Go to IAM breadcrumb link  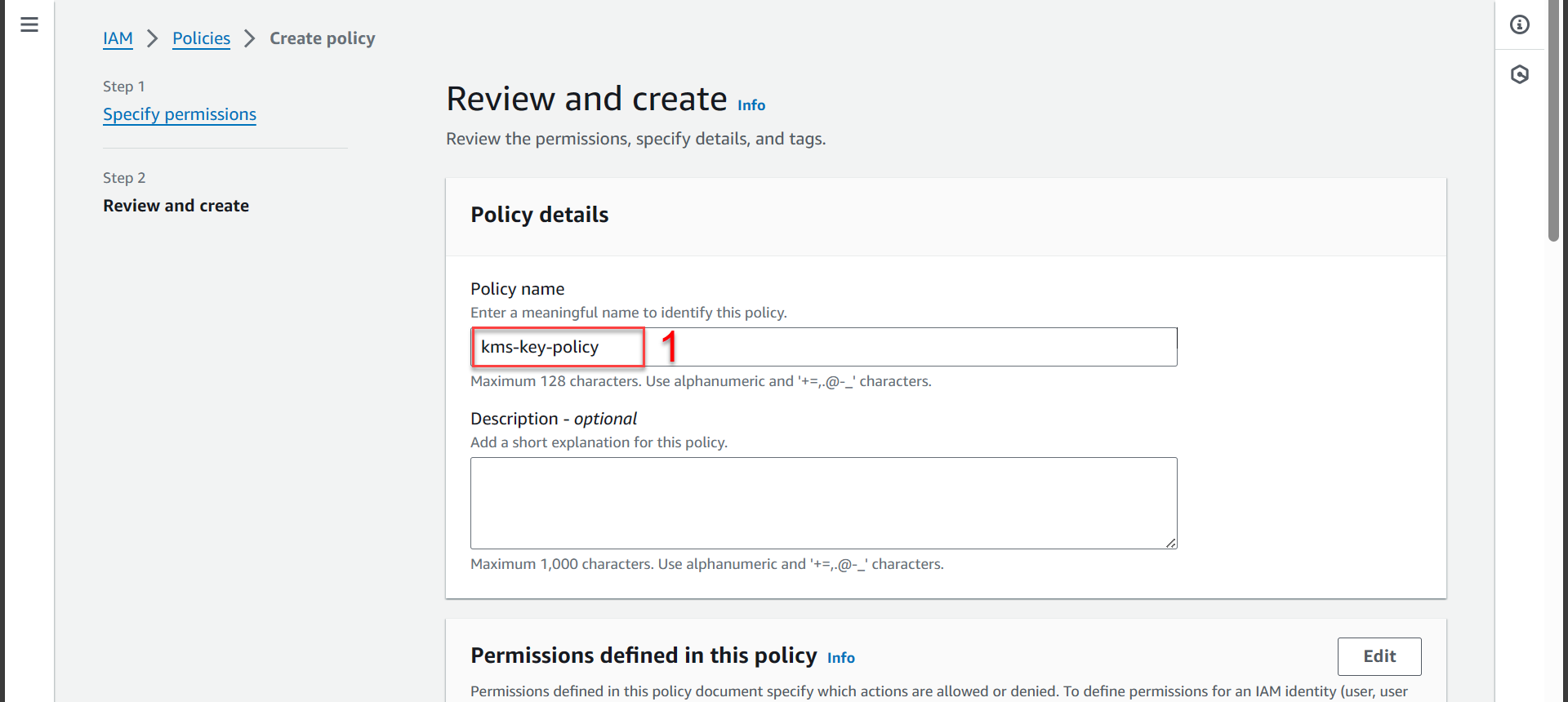click(118, 38)
